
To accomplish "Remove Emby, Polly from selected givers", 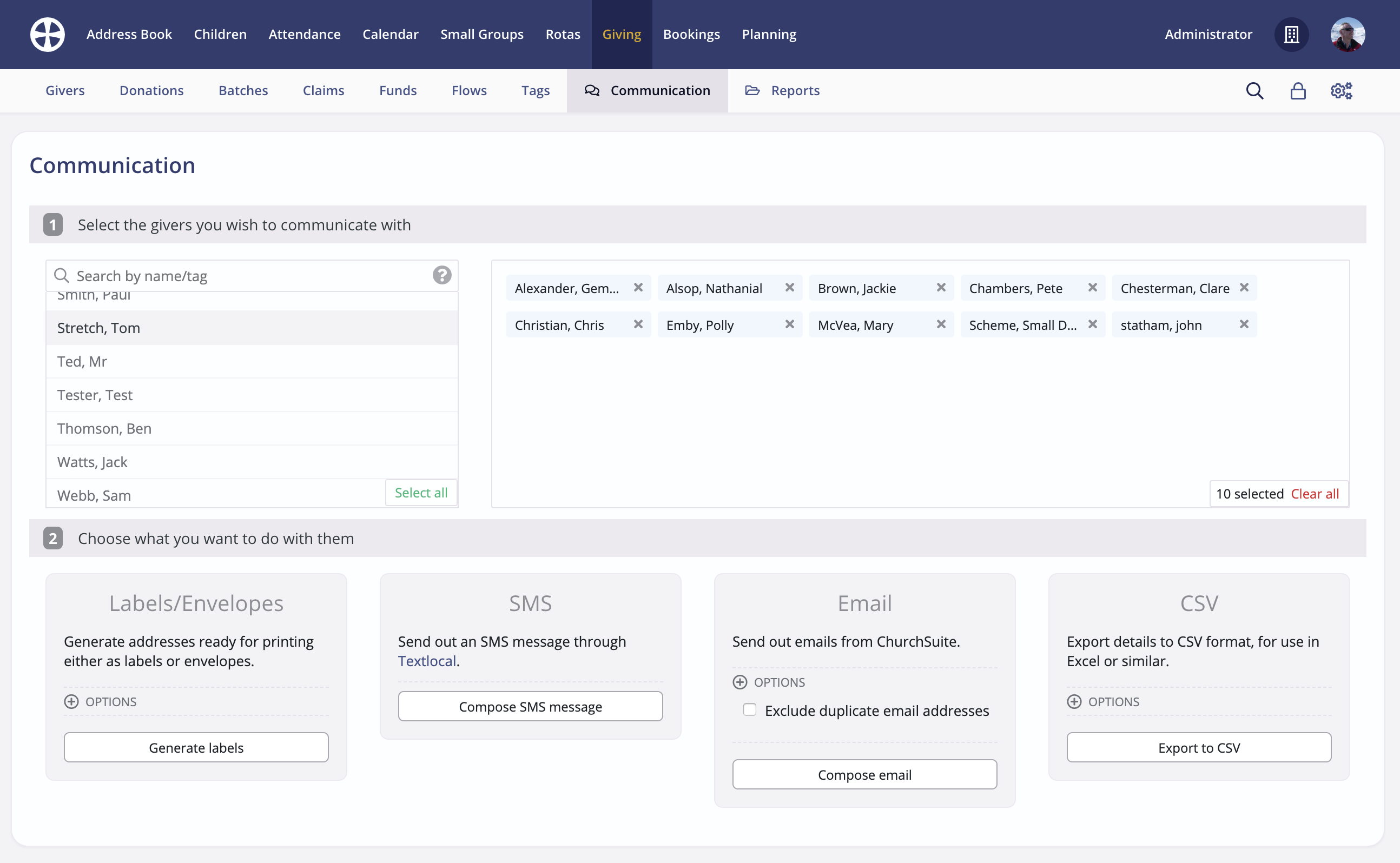I will pos(790,324).
